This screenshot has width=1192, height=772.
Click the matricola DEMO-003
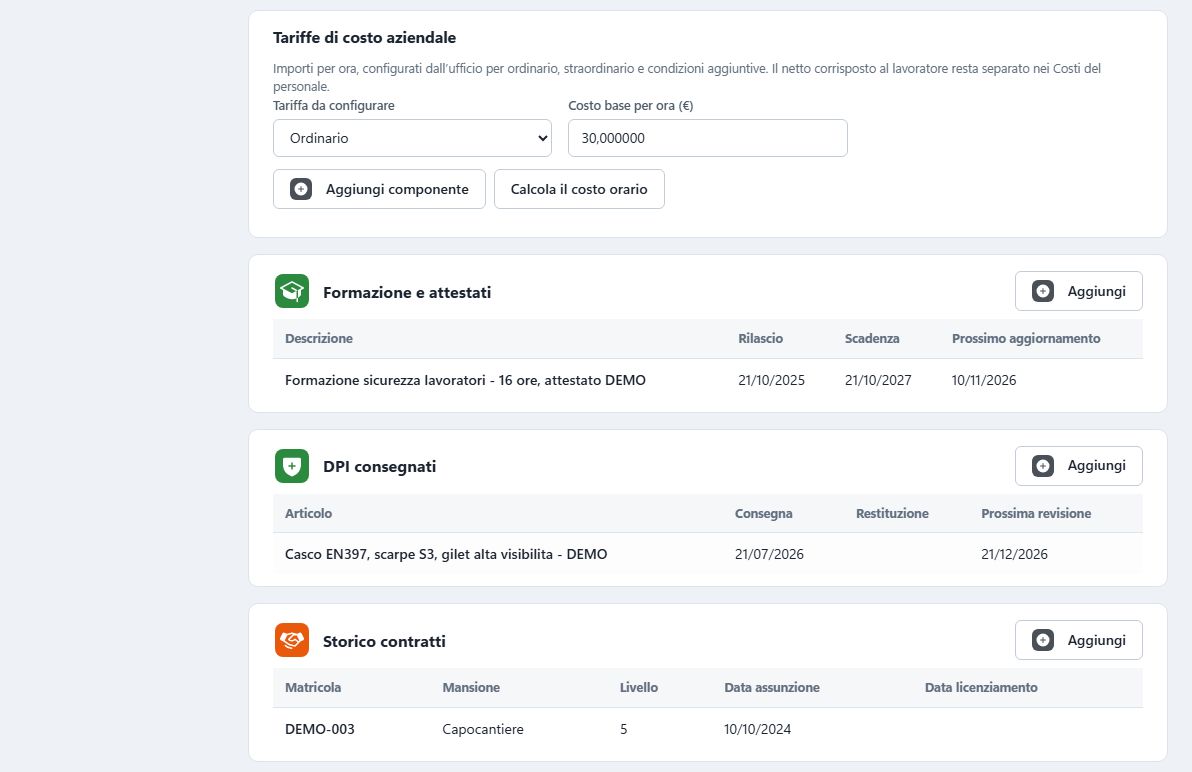click(320, 729)
